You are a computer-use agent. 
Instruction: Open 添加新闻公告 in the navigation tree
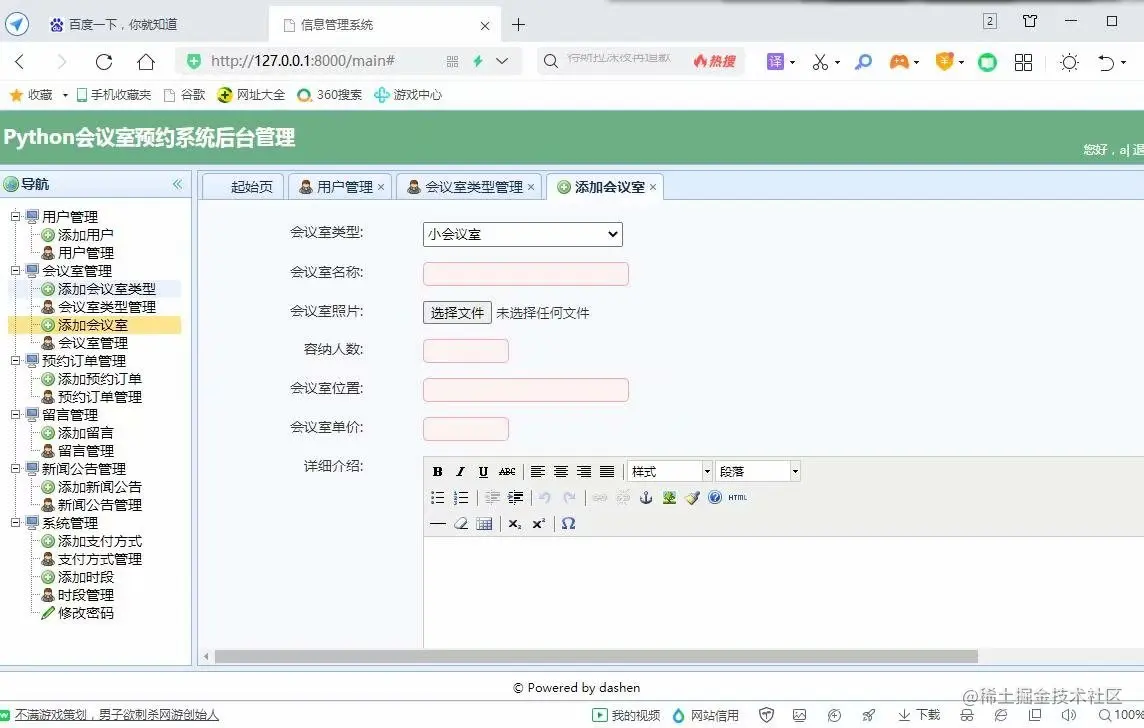99,487
